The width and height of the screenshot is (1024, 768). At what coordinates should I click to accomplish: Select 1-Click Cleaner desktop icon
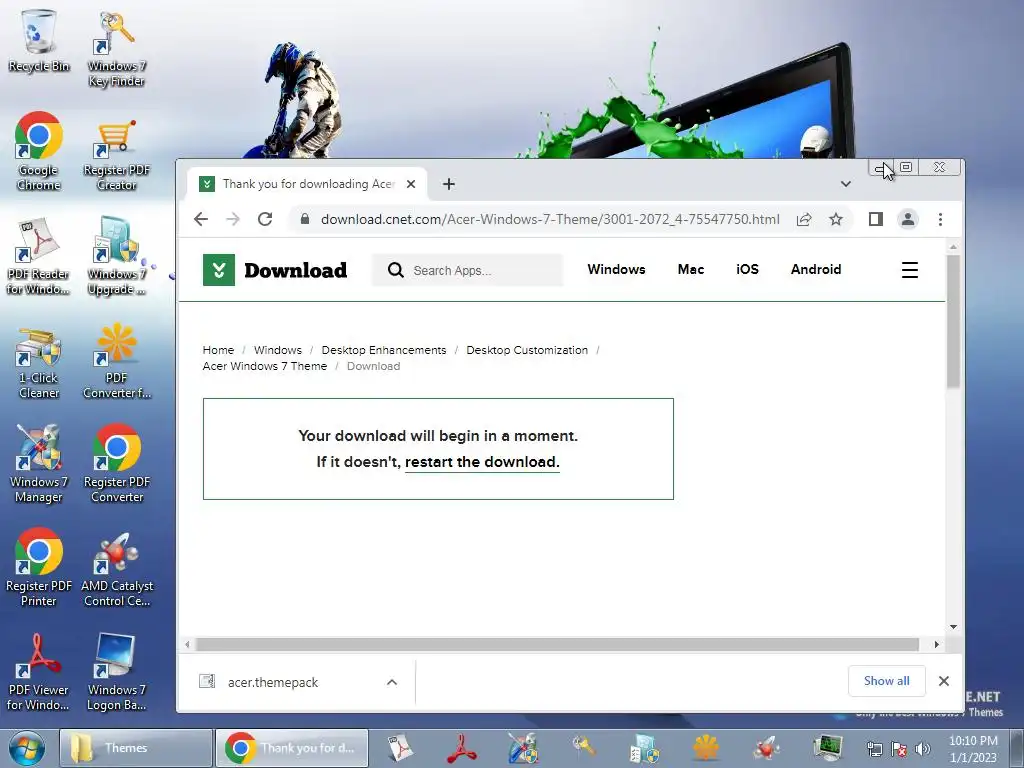39,362
